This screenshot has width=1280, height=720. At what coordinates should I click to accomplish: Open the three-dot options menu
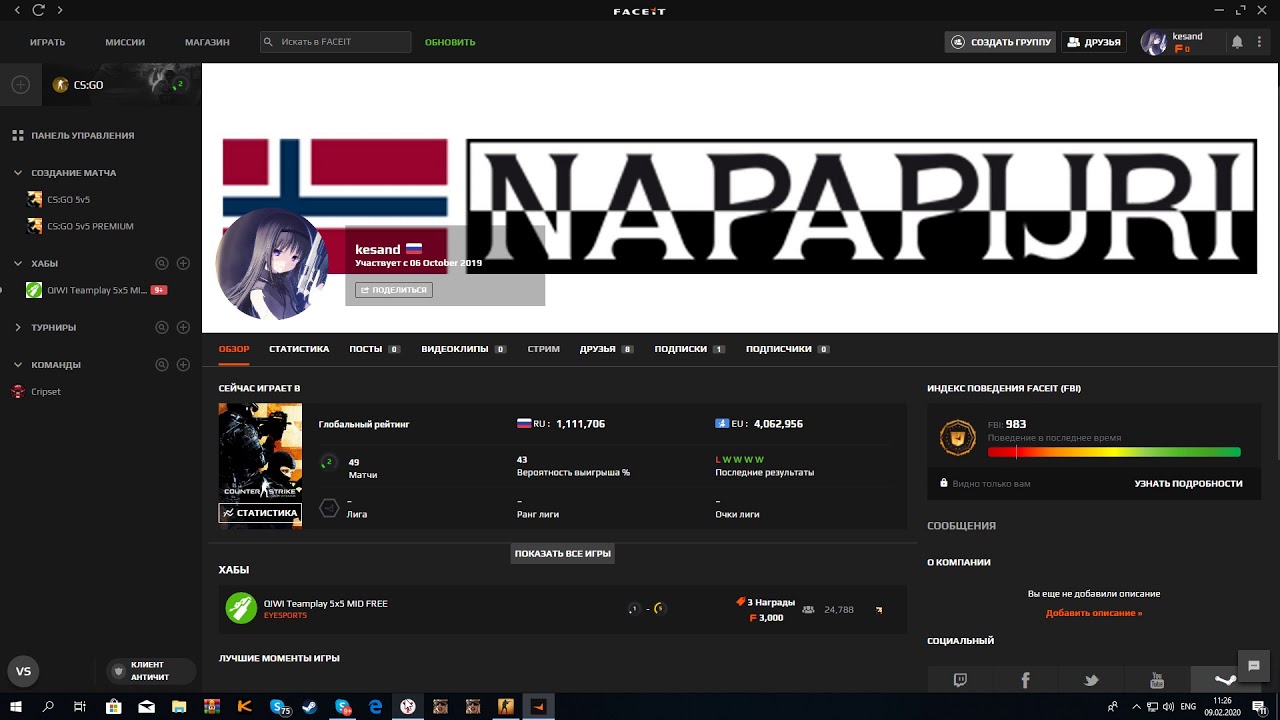coord(1259,42)
